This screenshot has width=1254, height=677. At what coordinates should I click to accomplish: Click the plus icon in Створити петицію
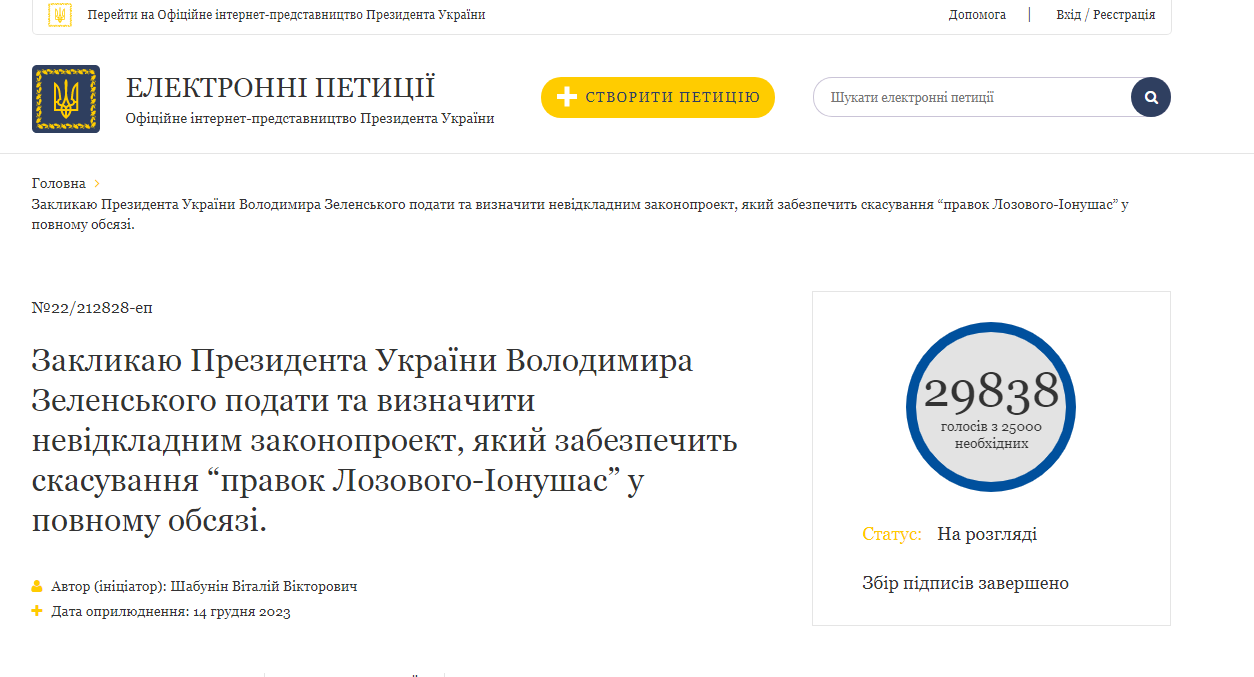pos(567,97)
